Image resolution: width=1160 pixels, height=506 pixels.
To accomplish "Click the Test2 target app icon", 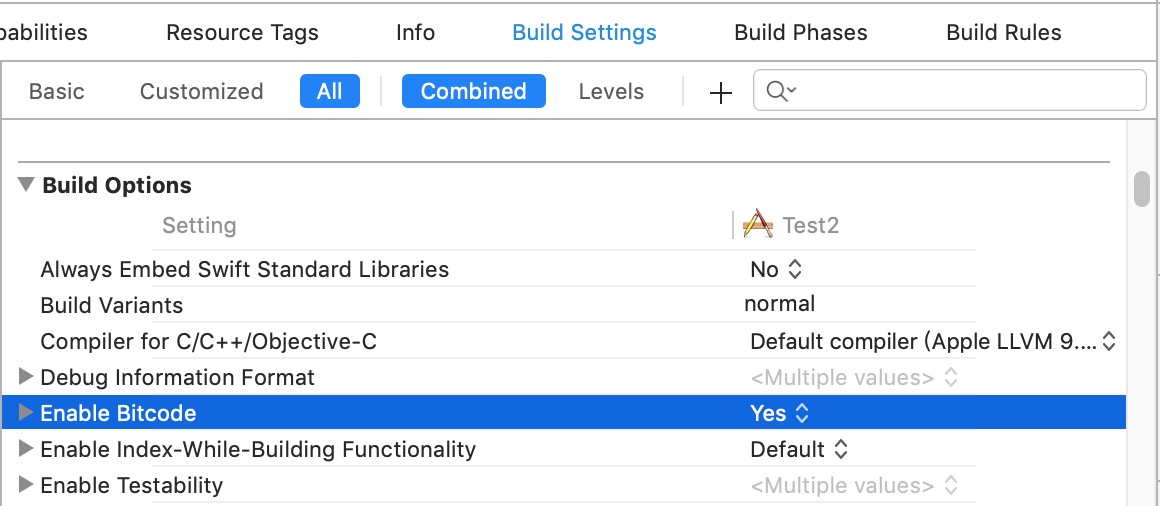I will click(x=758, y=225).
